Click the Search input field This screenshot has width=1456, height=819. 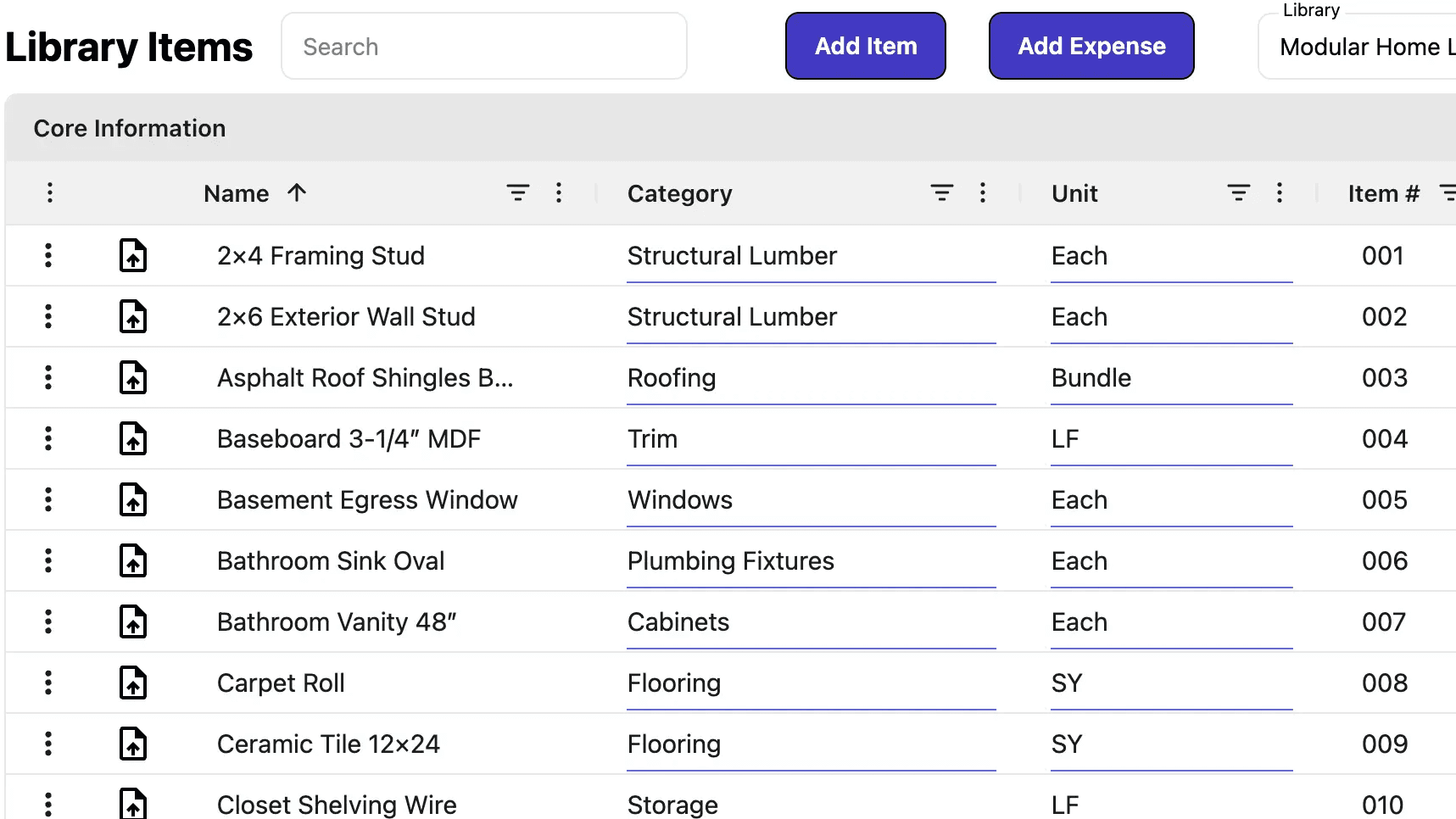[483, 46]
